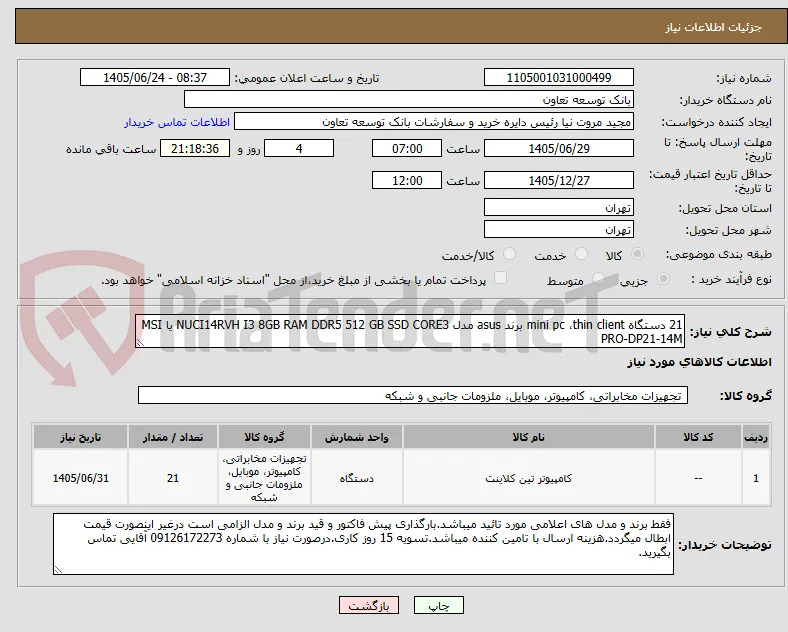Click item name cell کامپیوتر تین کلاینت

[x=528, y=478]
